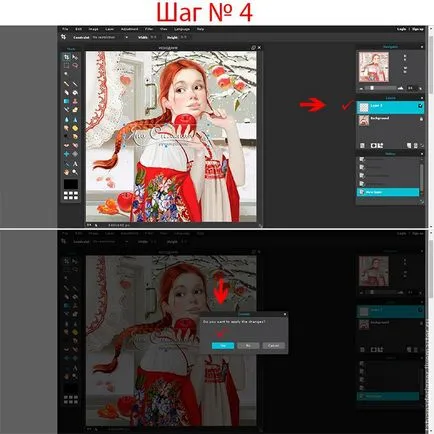
Task: Close the apply changes dialog with X
Action: 285,314
